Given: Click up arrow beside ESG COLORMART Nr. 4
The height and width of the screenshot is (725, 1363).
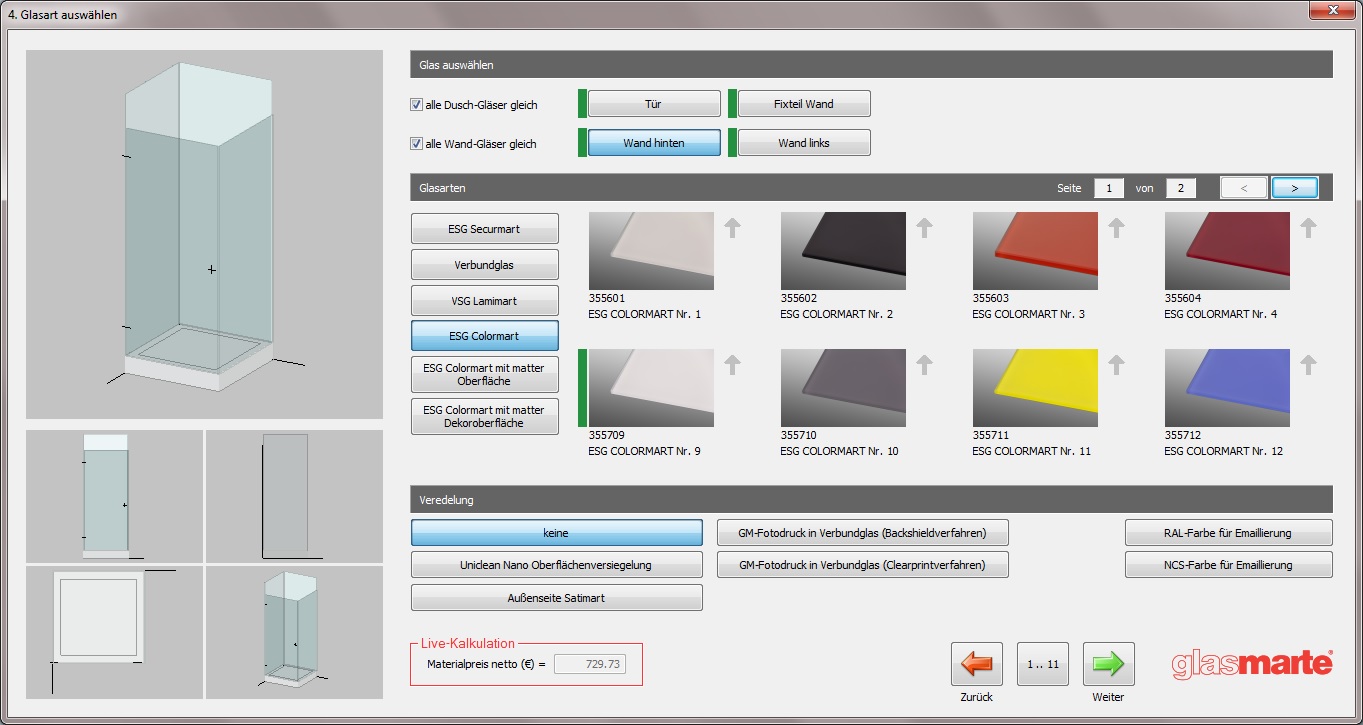Looking at the screenshot, I should (1309, 228).
